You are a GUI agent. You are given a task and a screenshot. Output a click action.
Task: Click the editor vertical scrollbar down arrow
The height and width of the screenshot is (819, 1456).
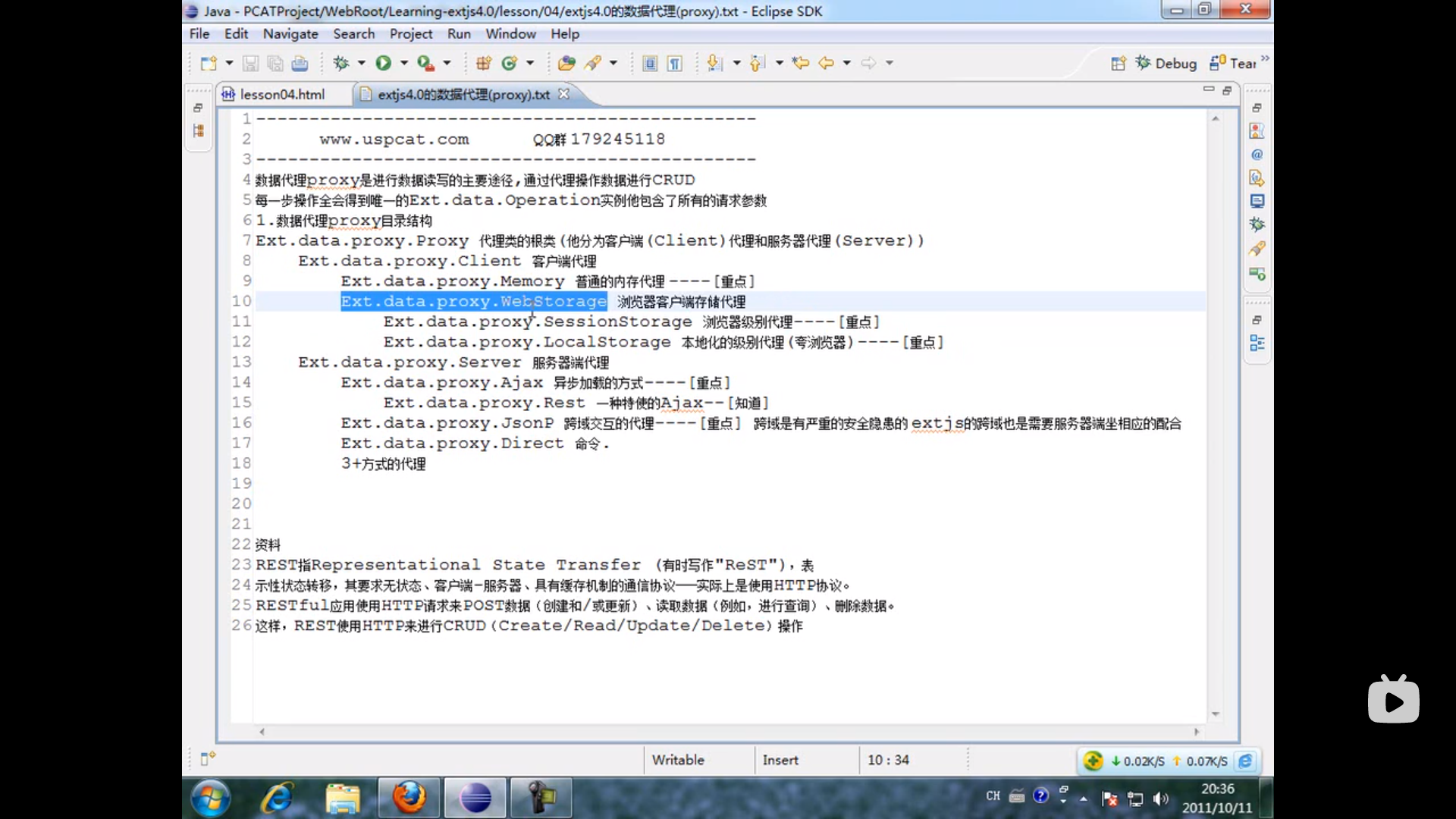[1216, 714]
